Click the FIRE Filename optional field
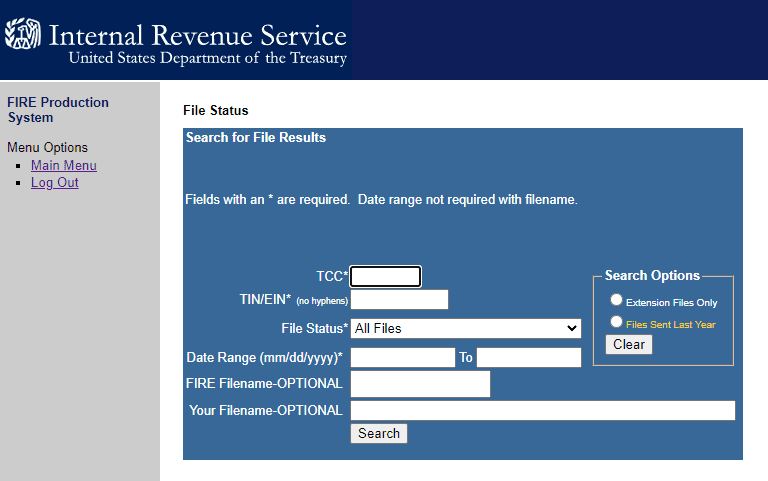768x481 pixels. pyautogui.click(x=420, y=384)
